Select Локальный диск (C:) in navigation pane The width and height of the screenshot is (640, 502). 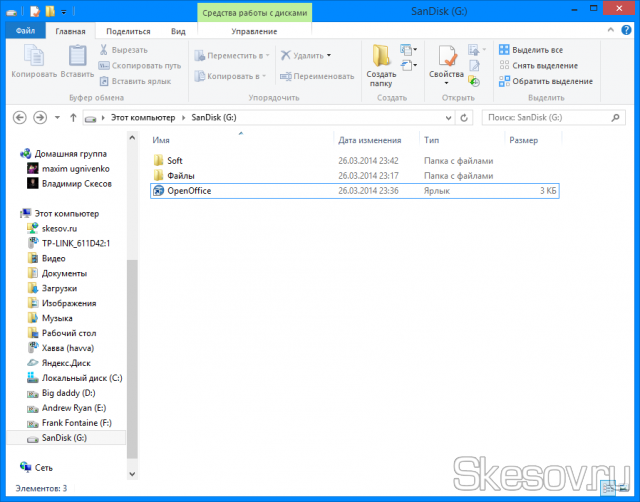click(x=81, y=378)
